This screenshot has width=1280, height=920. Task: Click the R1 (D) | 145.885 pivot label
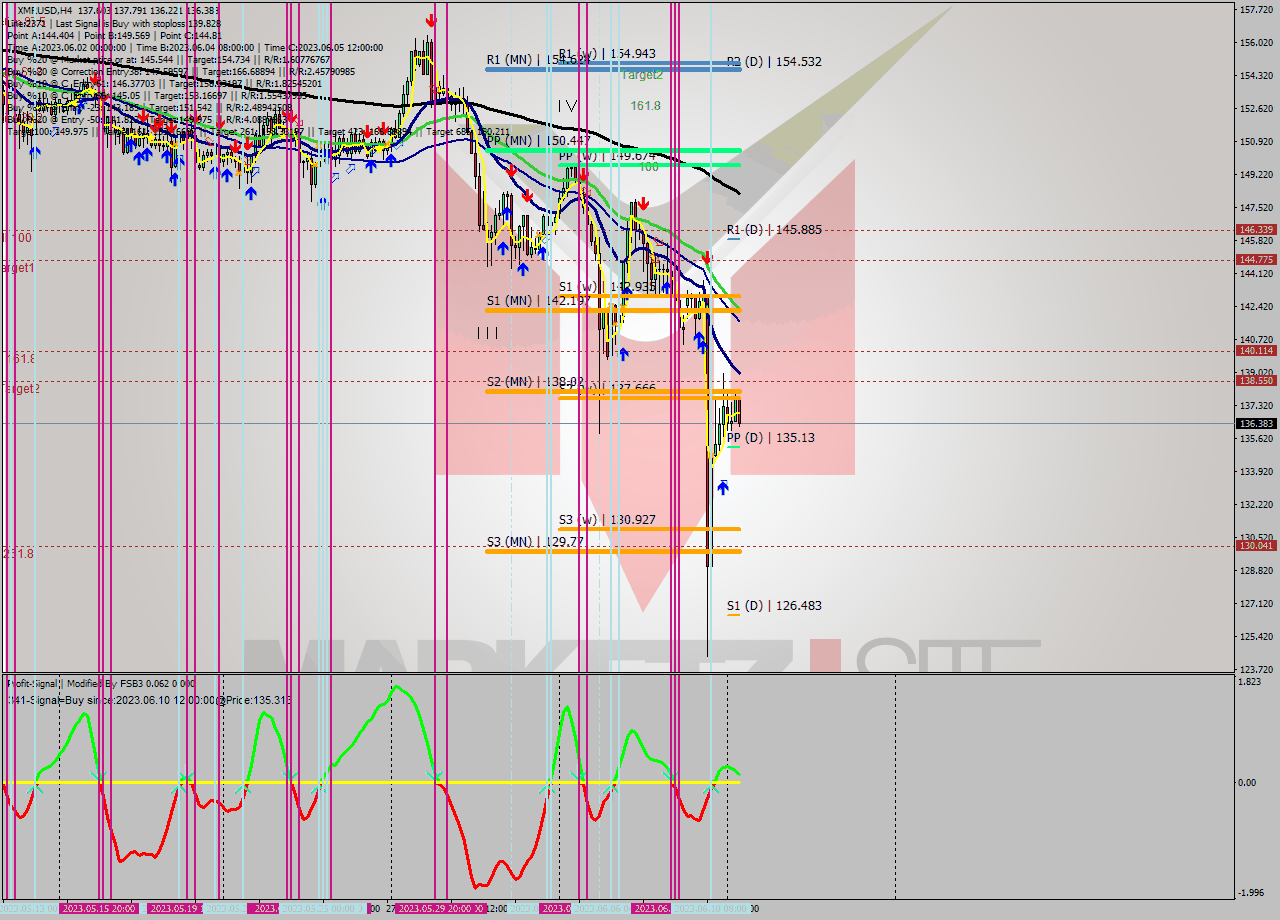(x=774, y=230)
